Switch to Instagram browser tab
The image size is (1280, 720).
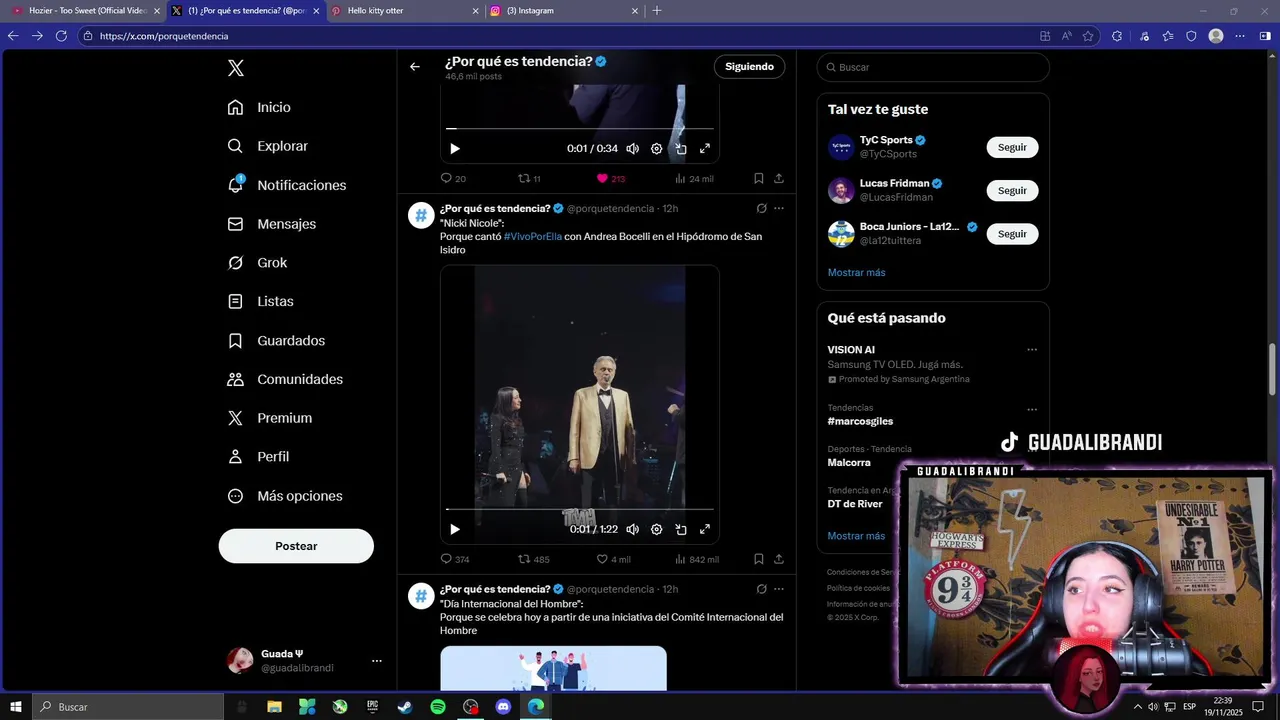(564, 11)
